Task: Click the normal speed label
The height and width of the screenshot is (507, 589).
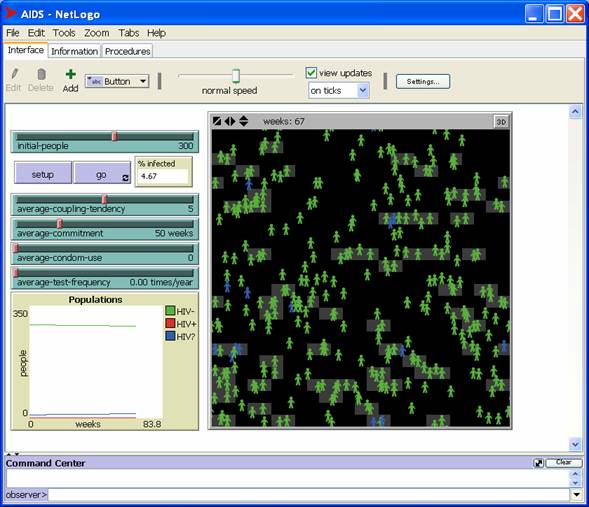Action: pyautogui.click(x=230, y=91)
